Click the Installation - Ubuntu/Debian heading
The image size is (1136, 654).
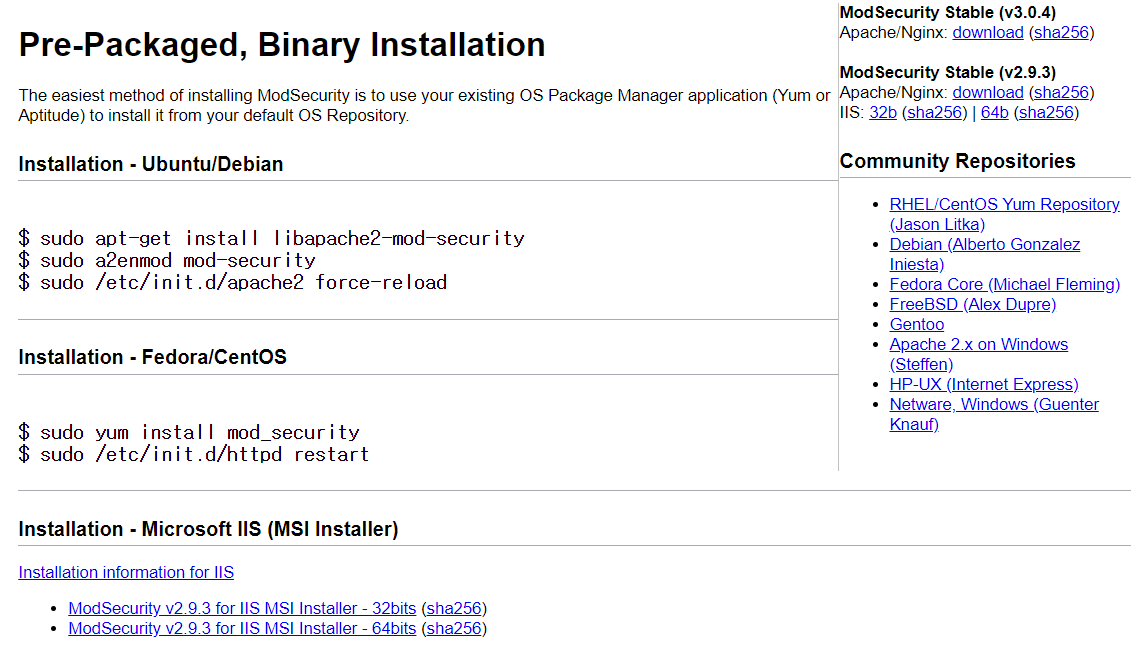(x=151, y=164)
